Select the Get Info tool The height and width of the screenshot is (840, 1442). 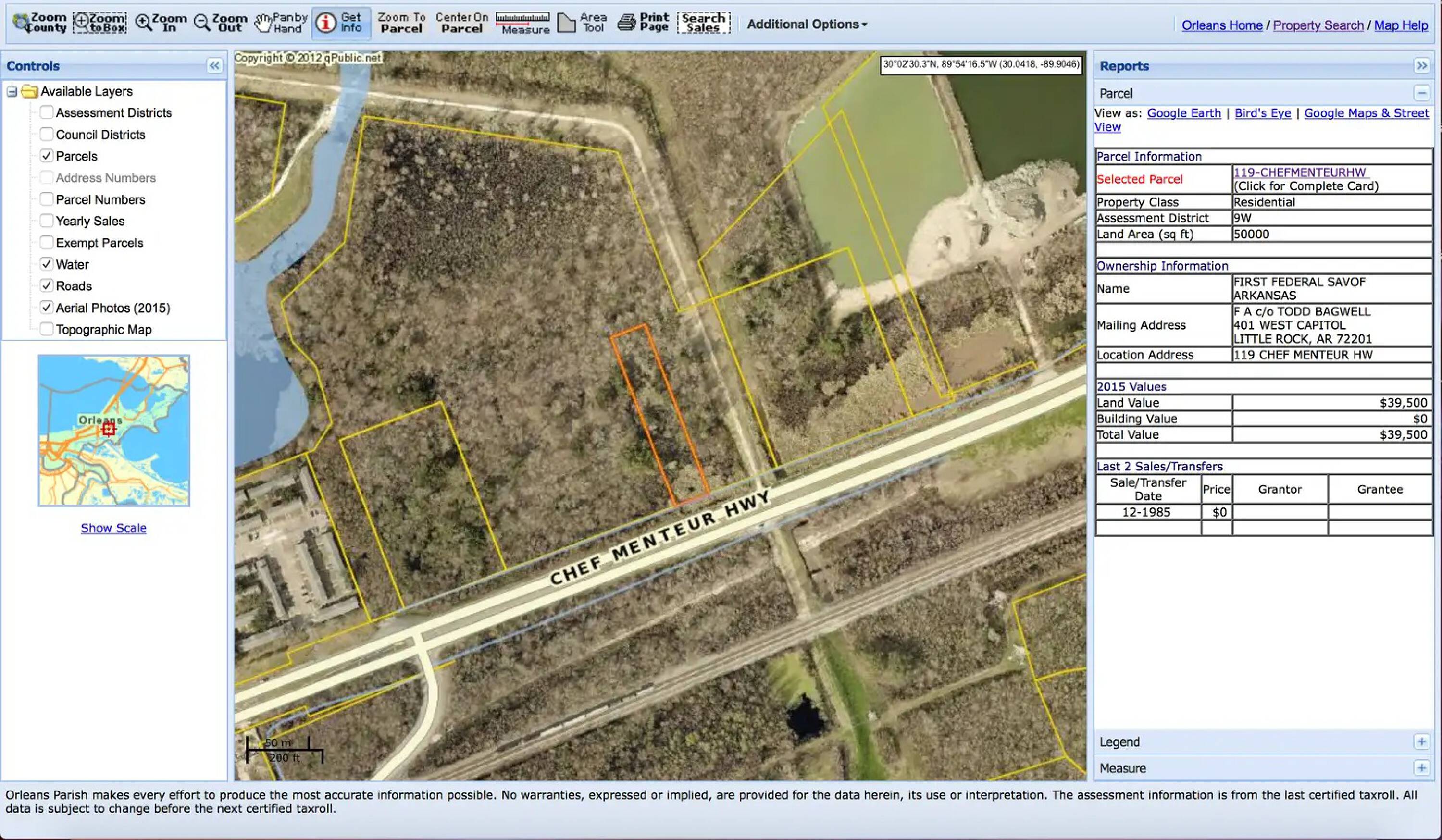[341, 23]
